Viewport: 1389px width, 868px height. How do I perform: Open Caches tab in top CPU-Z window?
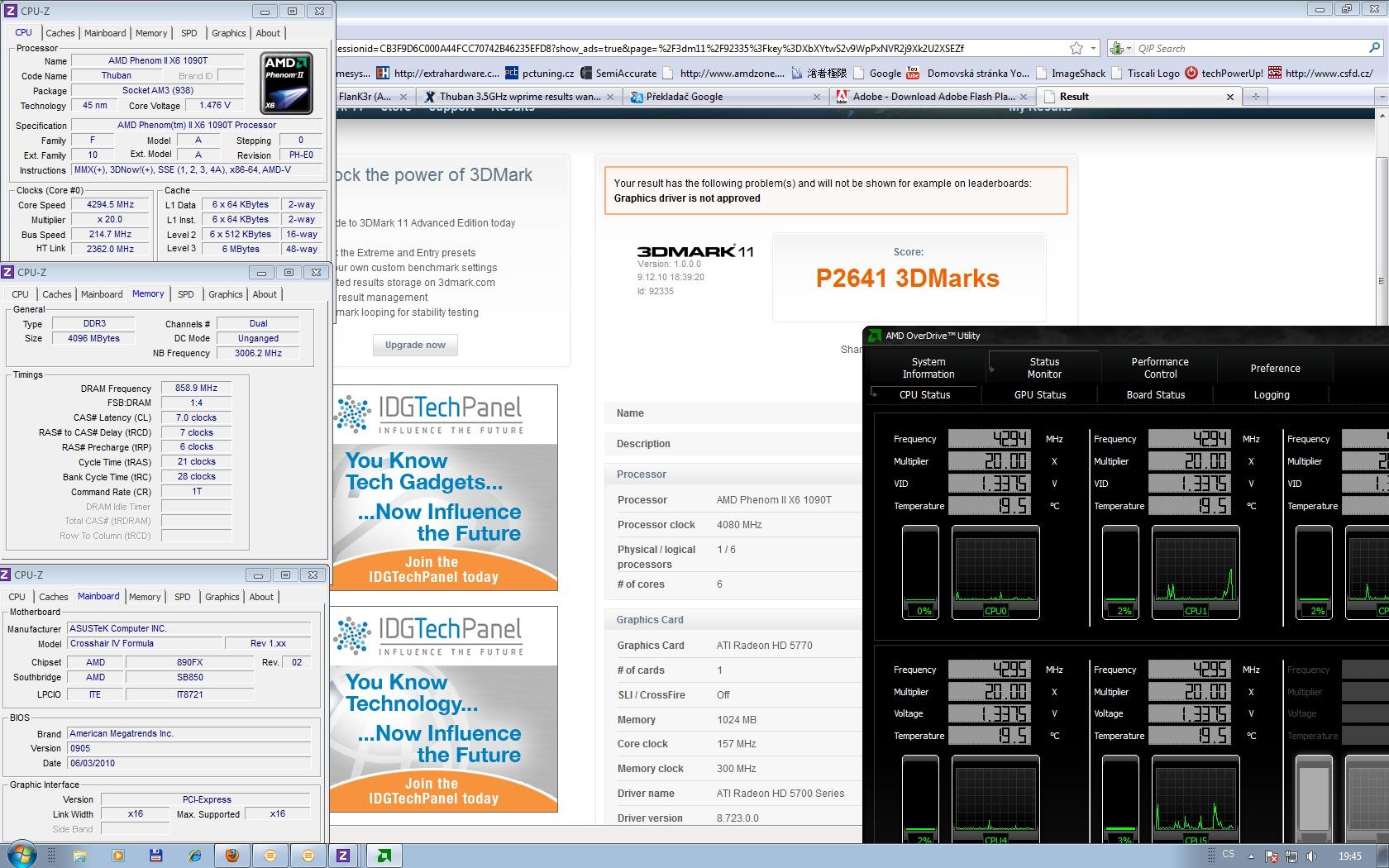[x=60, y=33]
